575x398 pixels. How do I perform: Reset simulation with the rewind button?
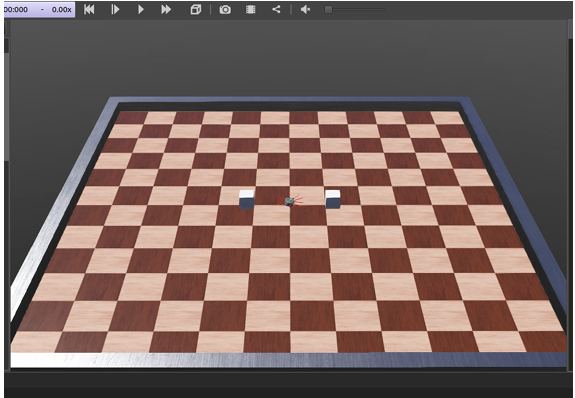89,10
